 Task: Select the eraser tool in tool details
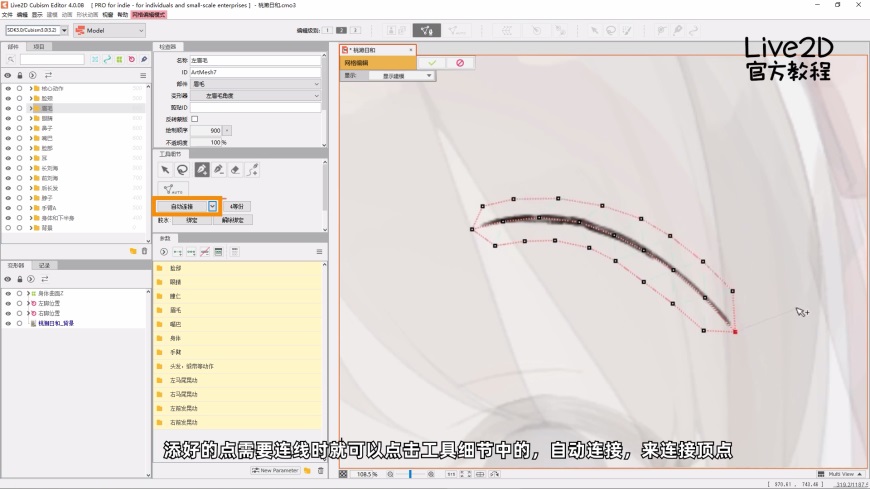pyautogui.click(x=235, y=170)
